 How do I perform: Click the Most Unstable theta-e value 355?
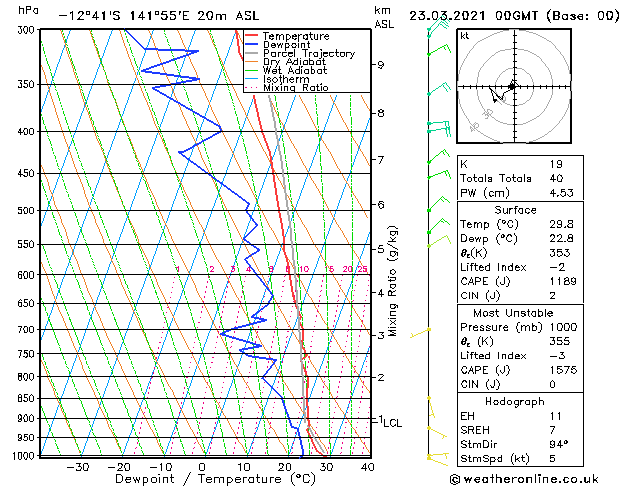tap(560, 342)
